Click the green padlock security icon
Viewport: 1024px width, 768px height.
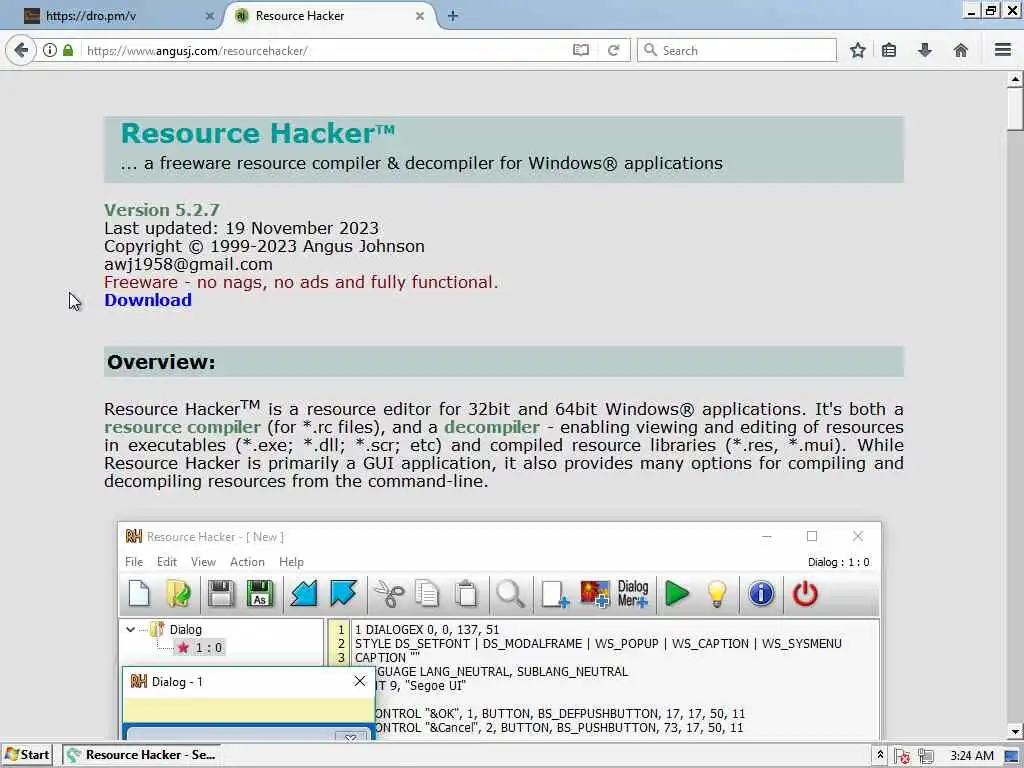pyautogui.click(x=68, y=50)
